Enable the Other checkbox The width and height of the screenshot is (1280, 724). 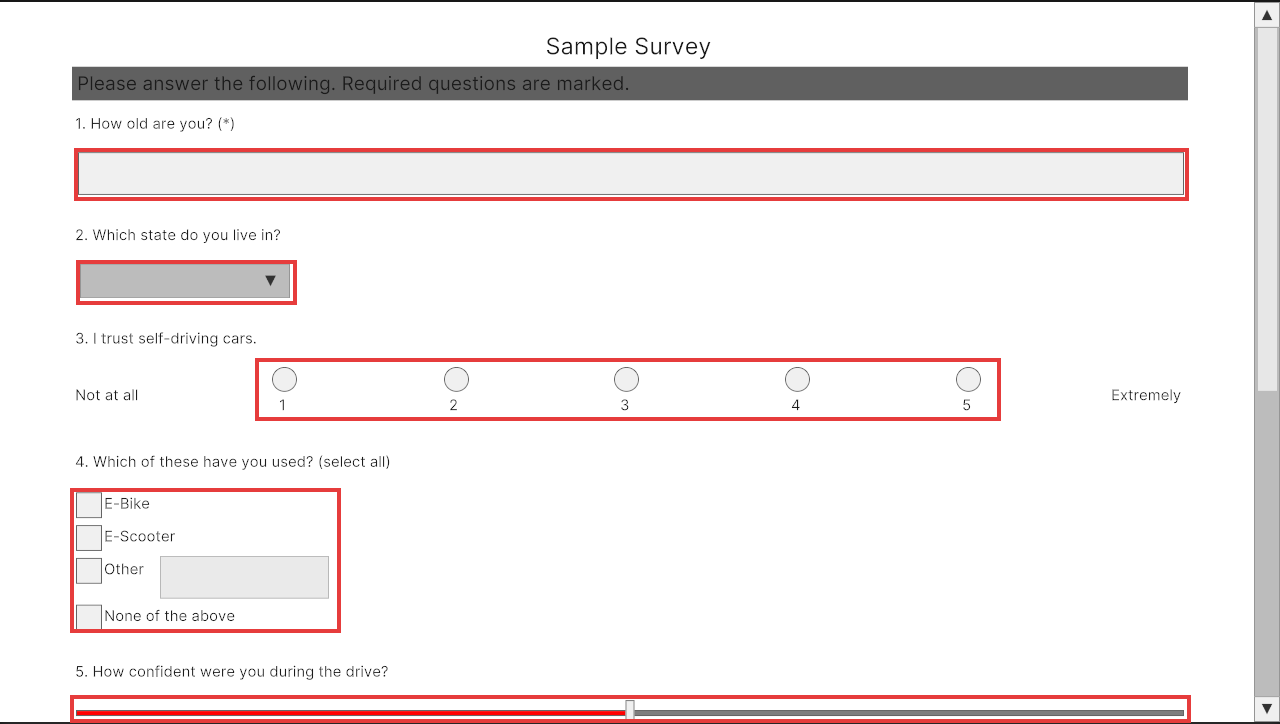(89, 571)
